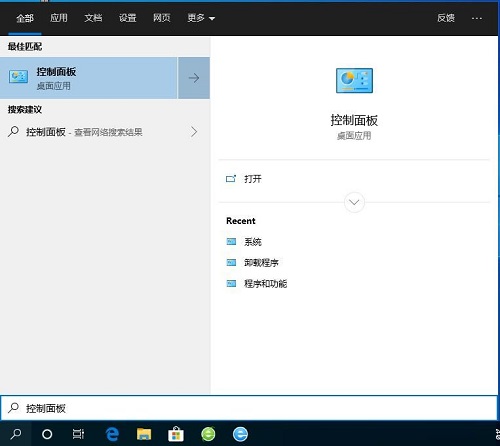
Task: Expand chevron on 查看网络搜索结果 row
Action: click(x=194, y=132)
